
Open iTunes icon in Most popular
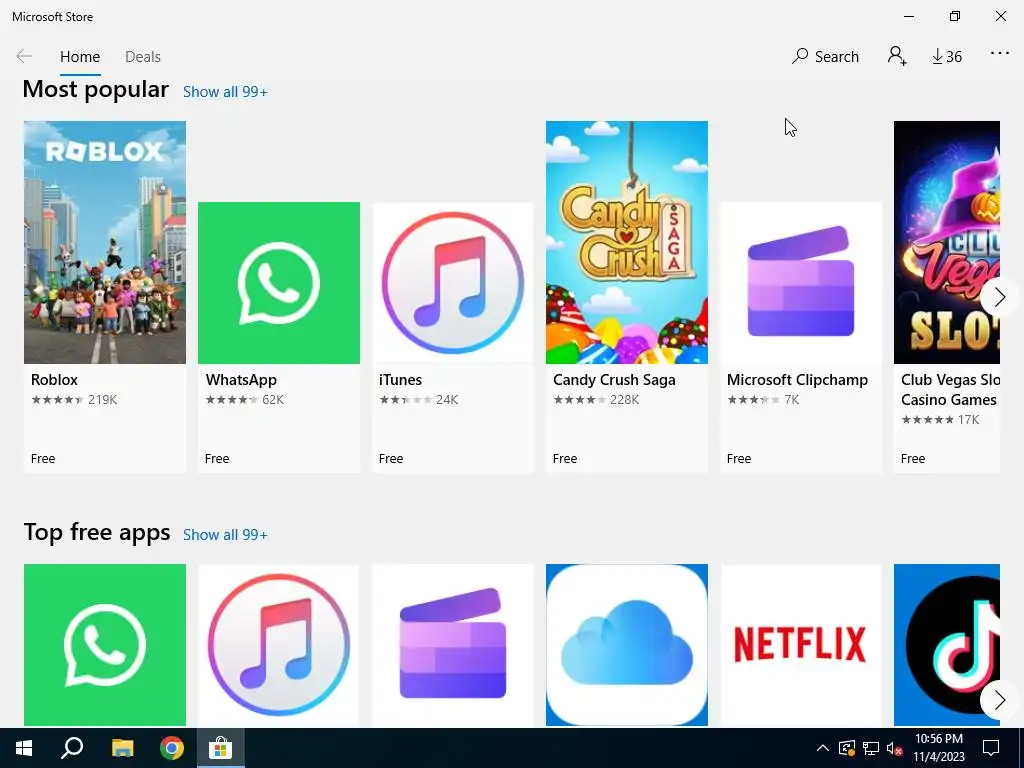coord(453,283)
